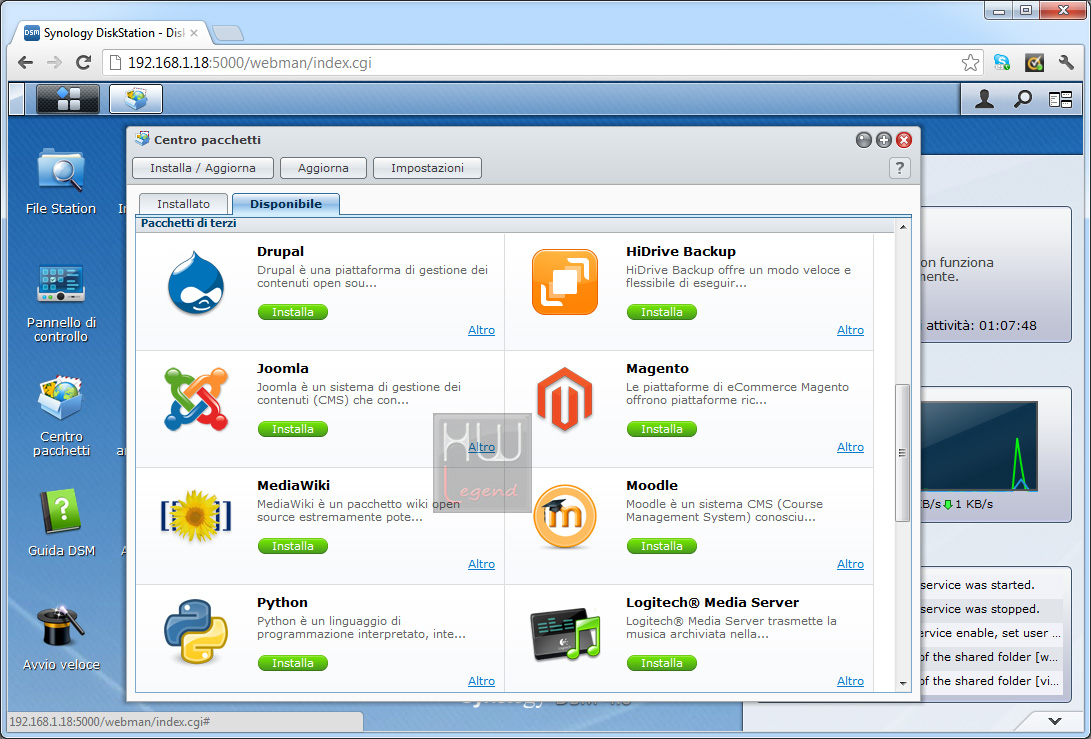Maximize the Centro pacchetti window
This screenshot has width=1091, height=739.
coord(884,140)
